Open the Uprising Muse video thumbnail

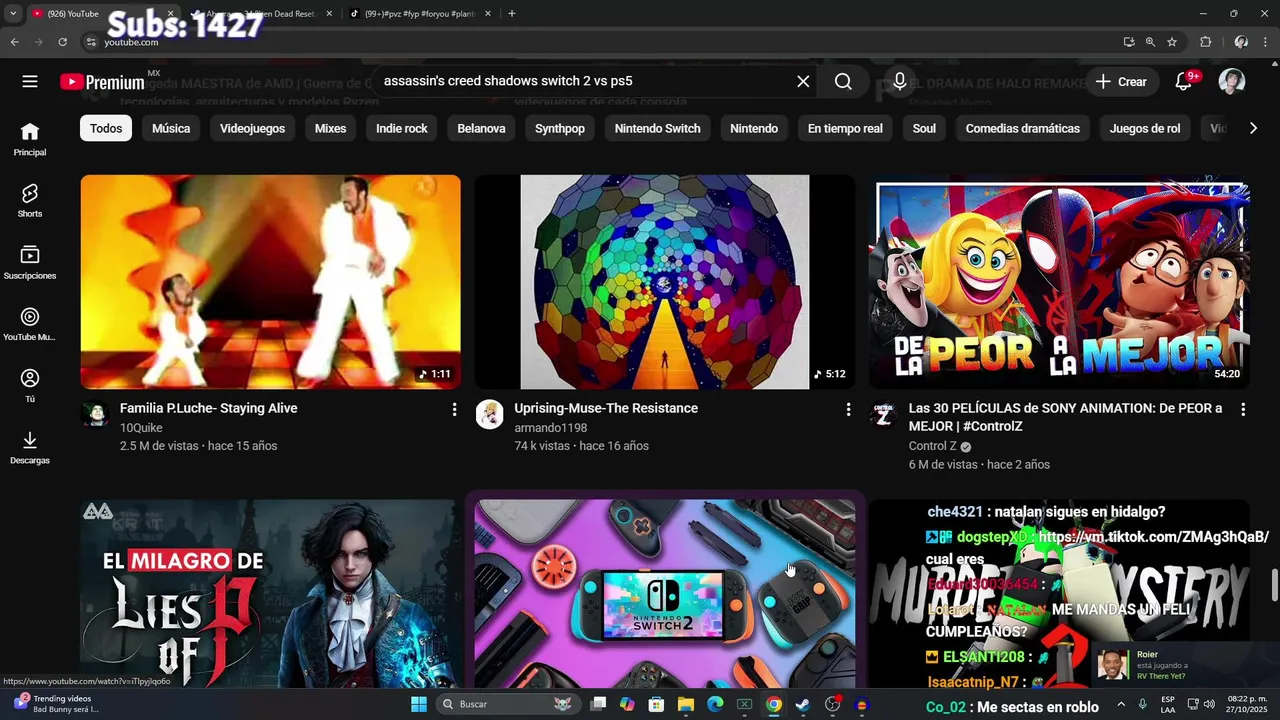point(664,282)
